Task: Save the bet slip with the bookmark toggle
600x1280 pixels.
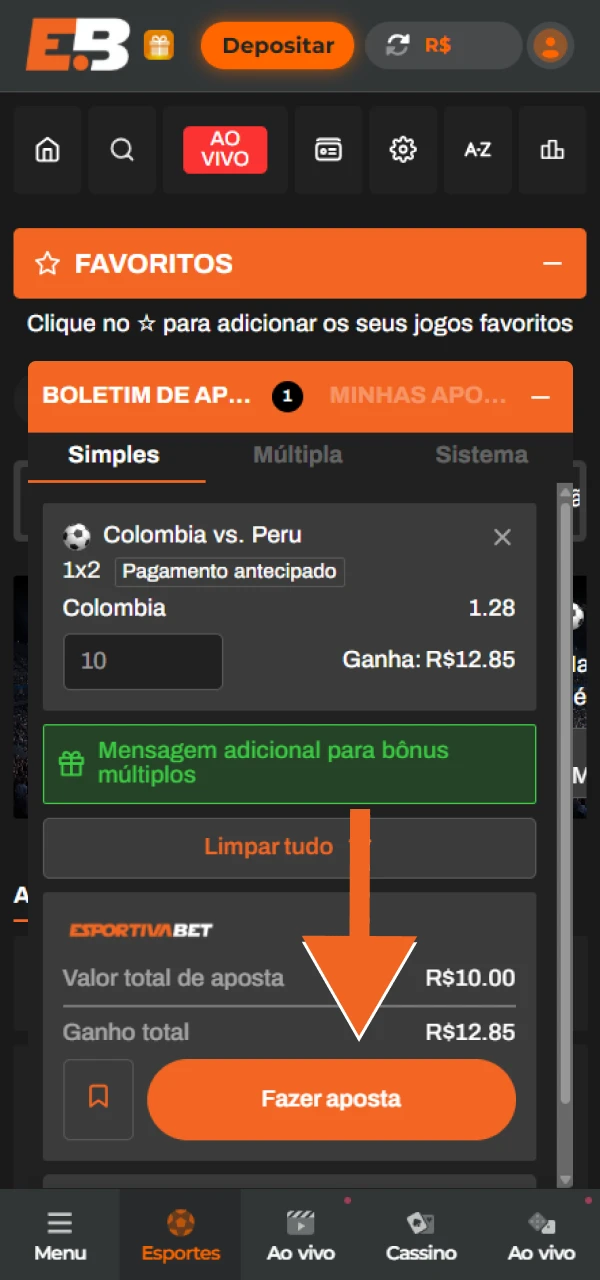Action: point(98,1099)
